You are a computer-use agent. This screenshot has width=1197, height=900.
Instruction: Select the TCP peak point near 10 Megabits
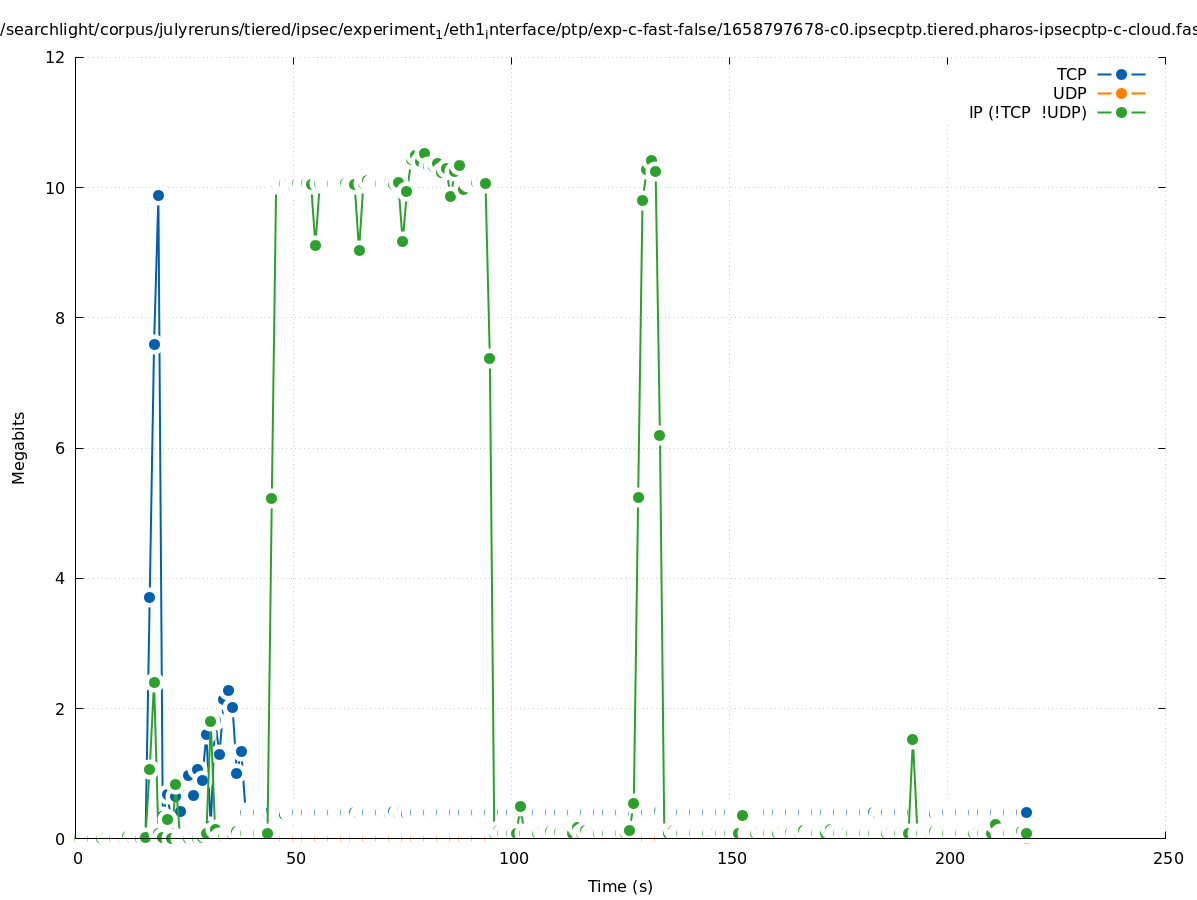pyautogui.click(x=158, y=195)
